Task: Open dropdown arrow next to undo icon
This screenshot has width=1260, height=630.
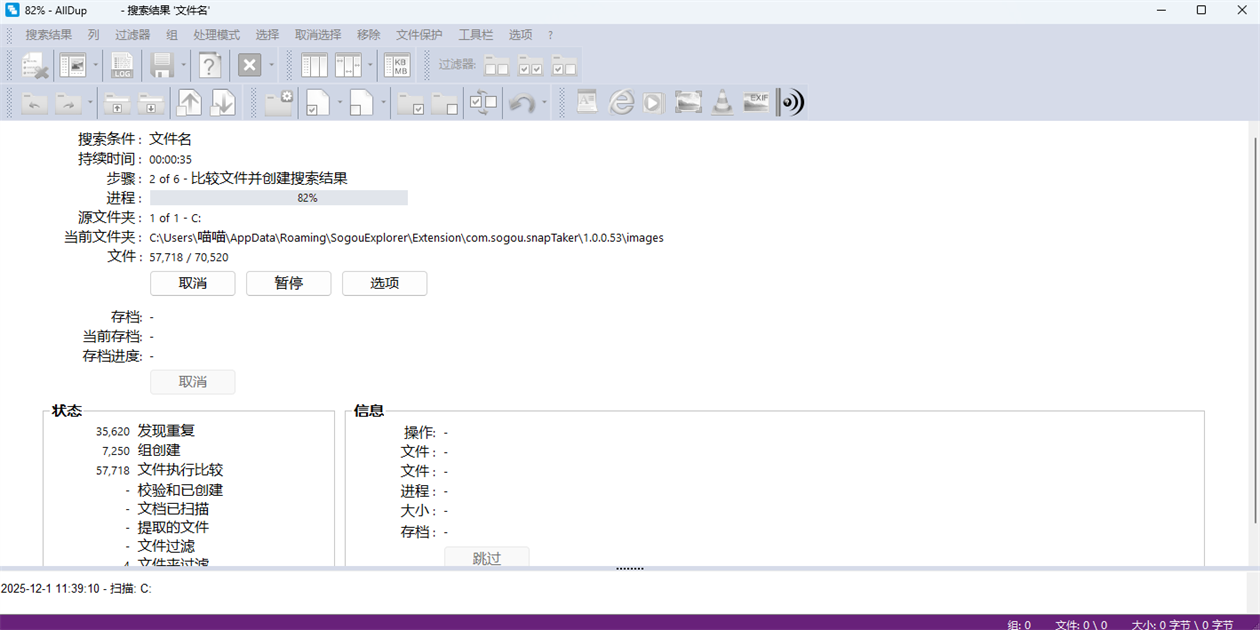Action: point(544,102)
